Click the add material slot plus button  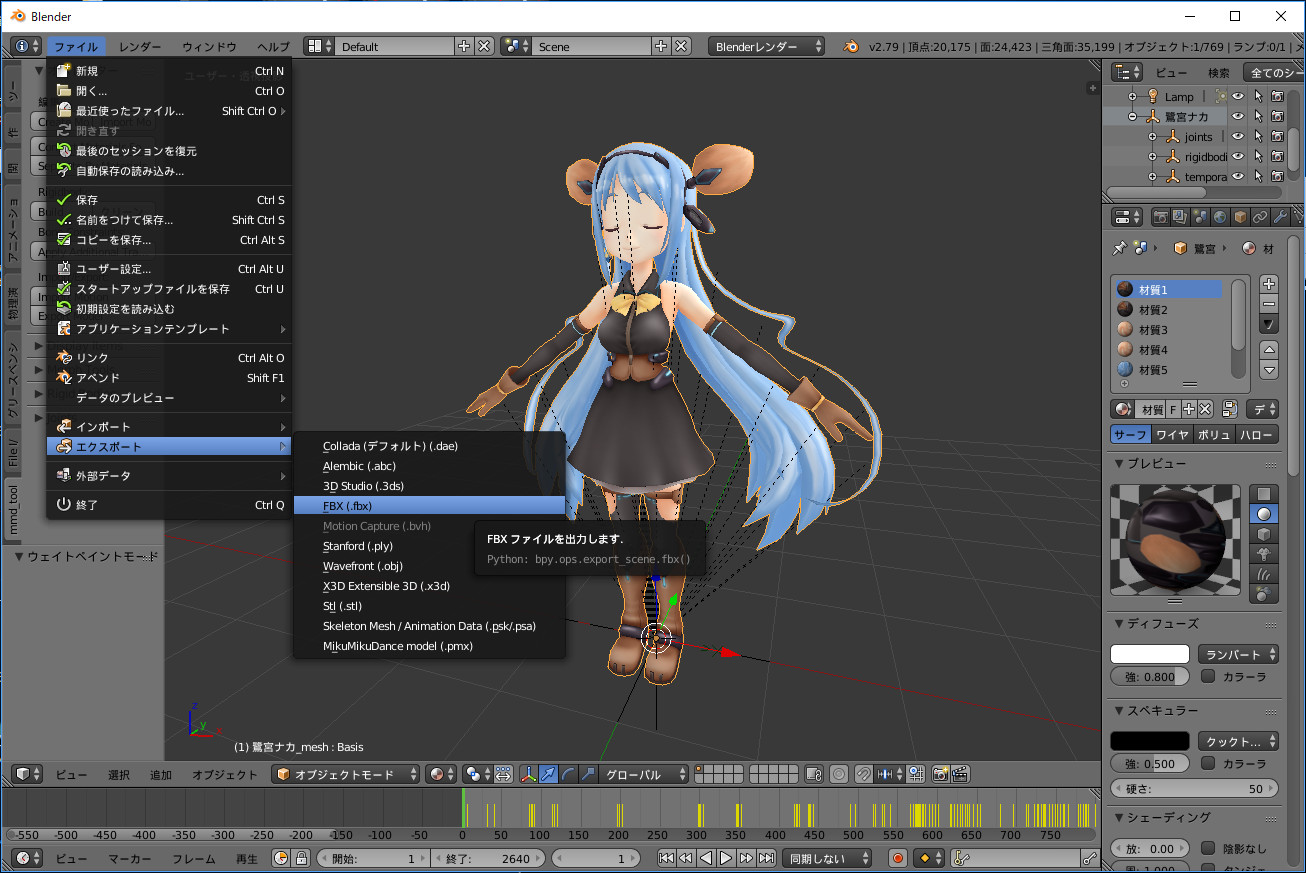pyautogui.click(x=1269, y=284)
